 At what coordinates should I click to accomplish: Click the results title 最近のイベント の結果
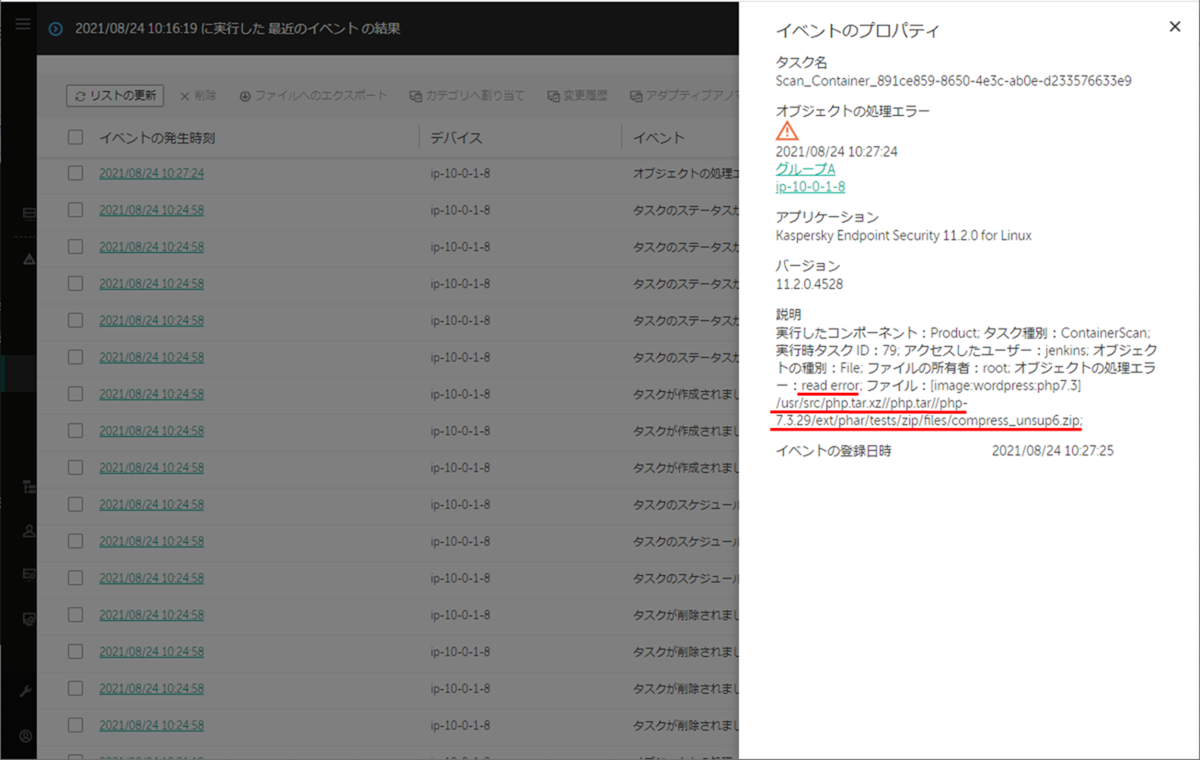tap(334, 29)
